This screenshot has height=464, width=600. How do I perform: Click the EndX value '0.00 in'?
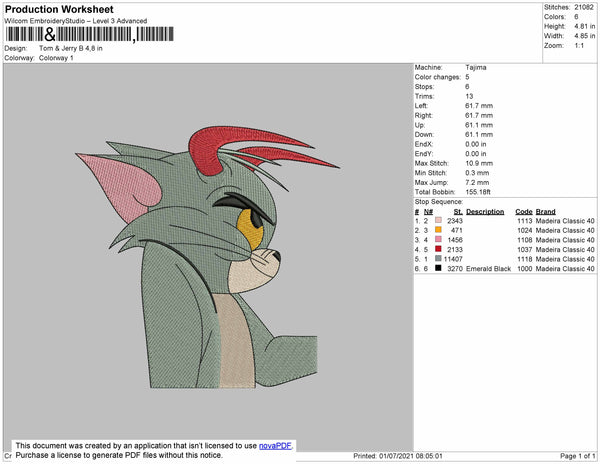(x=476, y=144)
